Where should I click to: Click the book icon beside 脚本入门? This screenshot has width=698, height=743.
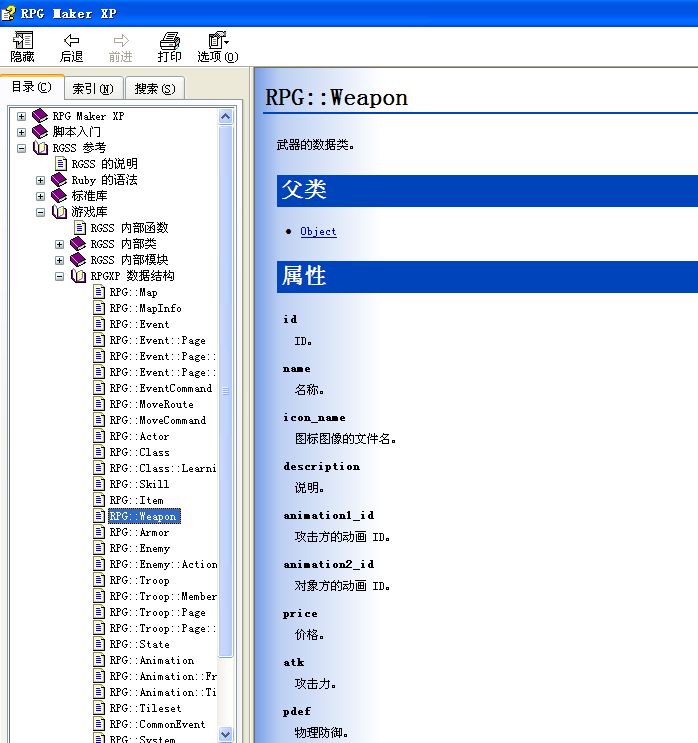pyautogui.click(x=40, y=131)
